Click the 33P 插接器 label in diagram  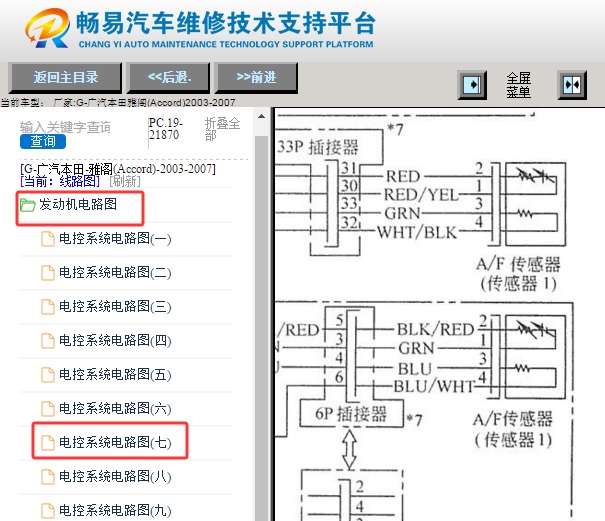(318, 147)
